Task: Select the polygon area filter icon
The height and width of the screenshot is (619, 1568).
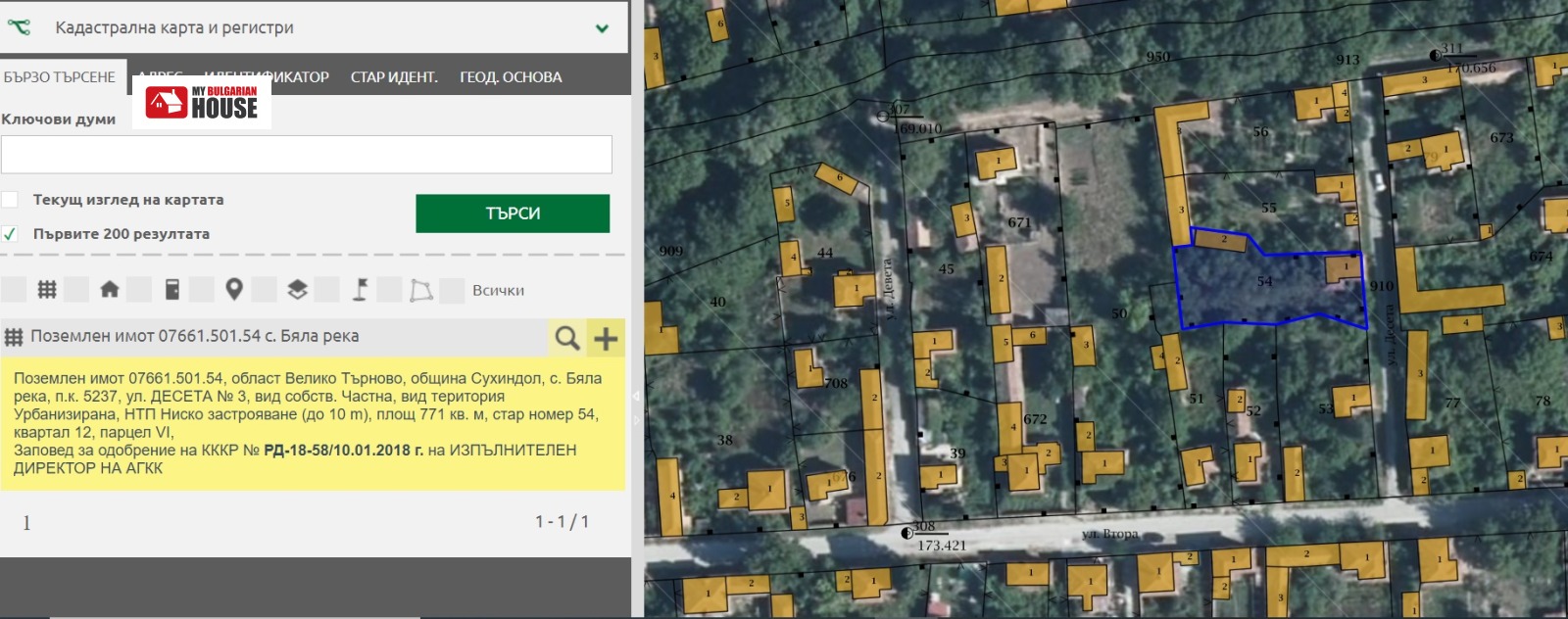Action: [421, 290]
